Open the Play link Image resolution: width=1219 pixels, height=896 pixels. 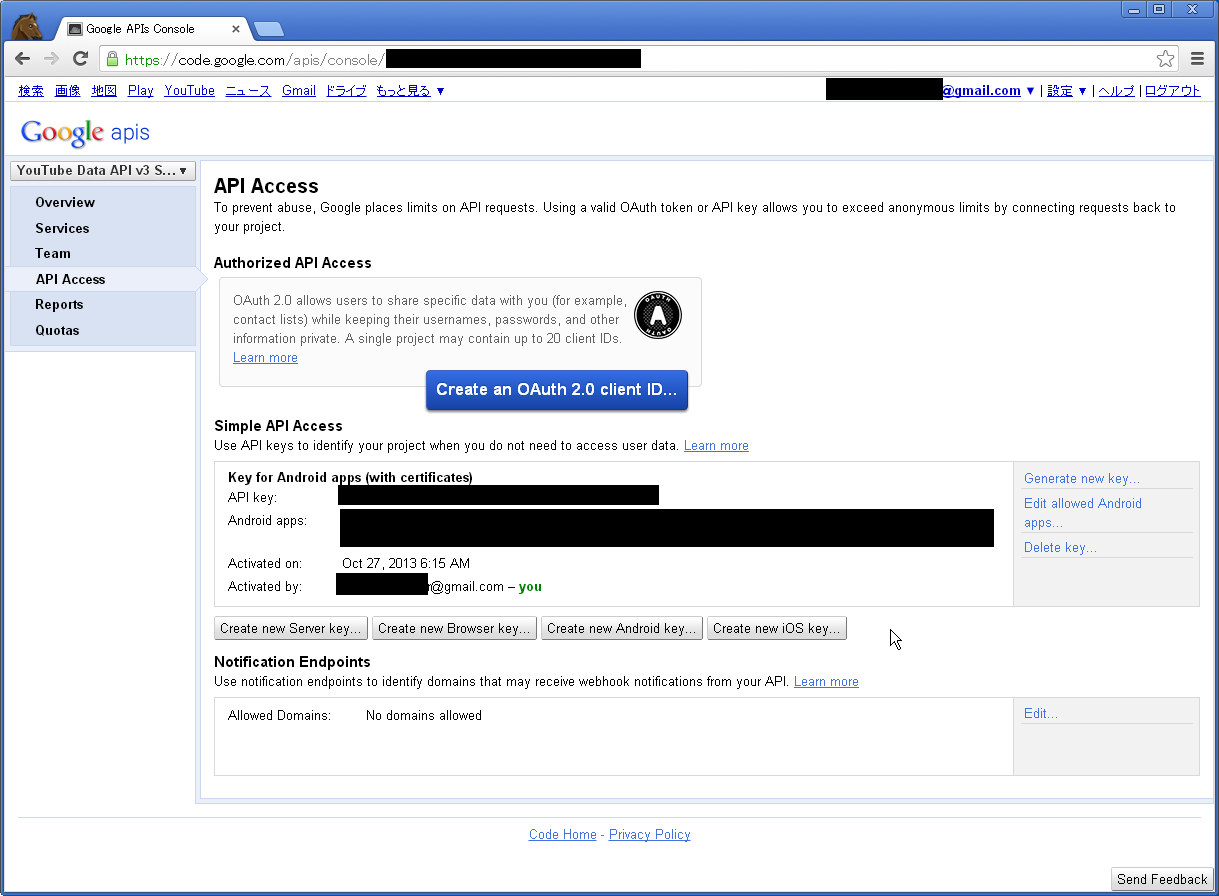click(140, 91)
